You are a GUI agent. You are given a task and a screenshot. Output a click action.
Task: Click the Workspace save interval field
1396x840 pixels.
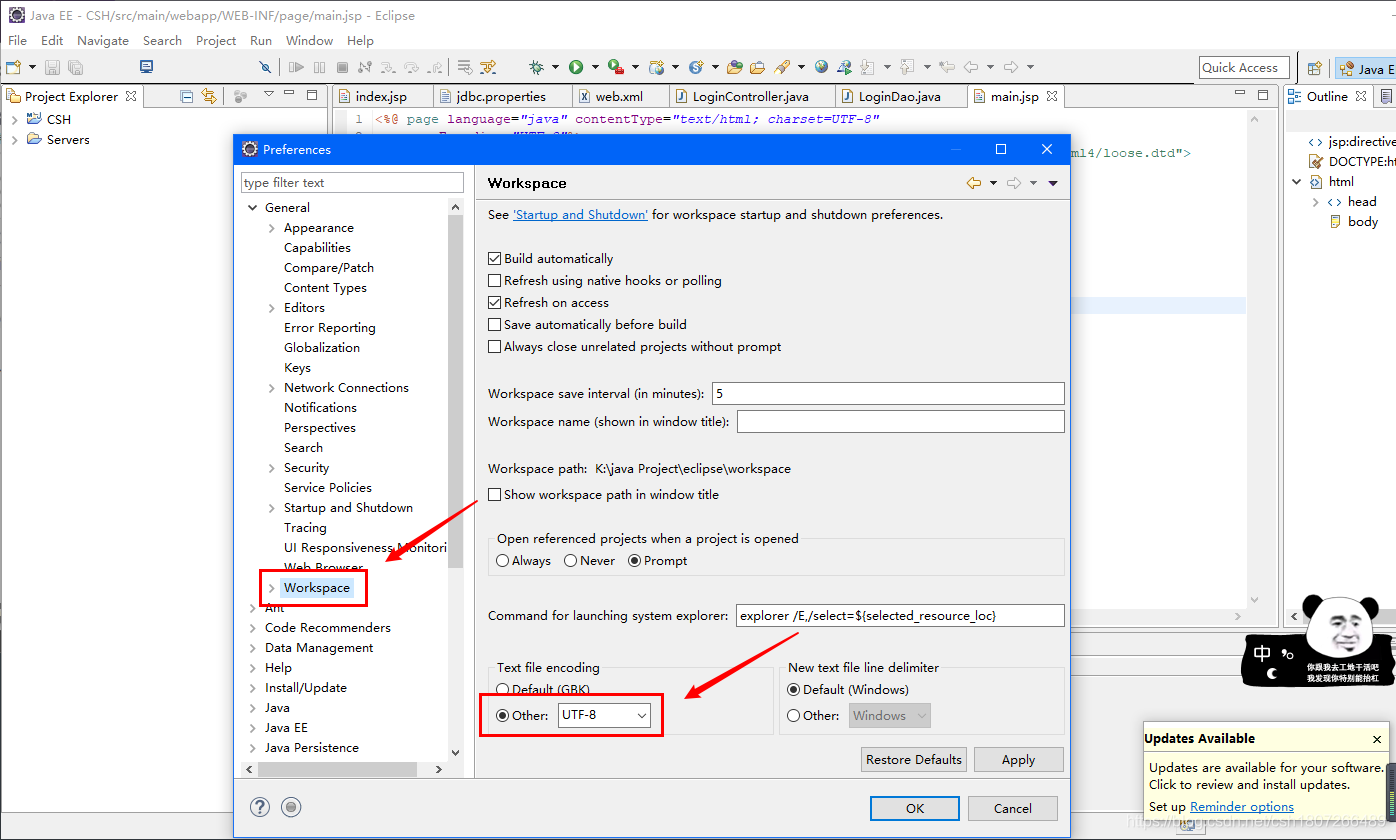(888, 393)
